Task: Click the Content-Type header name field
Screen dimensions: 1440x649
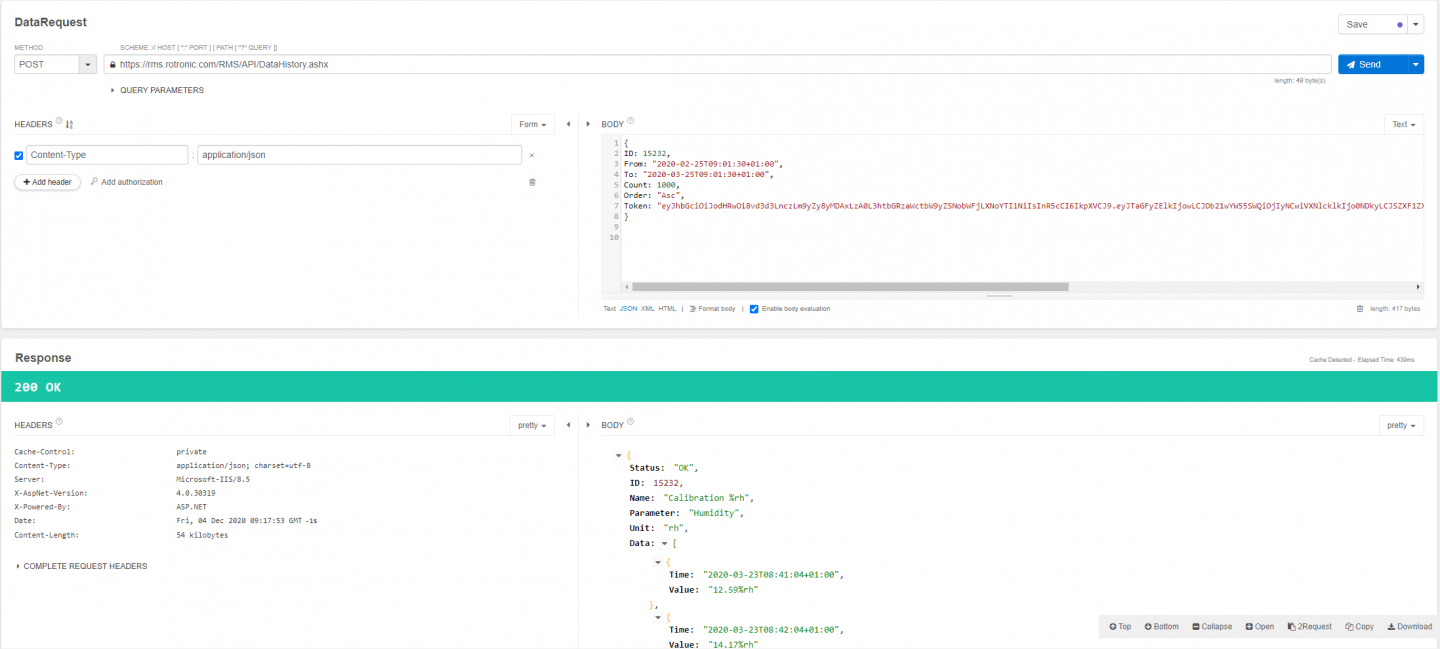Action: [107, 155]
